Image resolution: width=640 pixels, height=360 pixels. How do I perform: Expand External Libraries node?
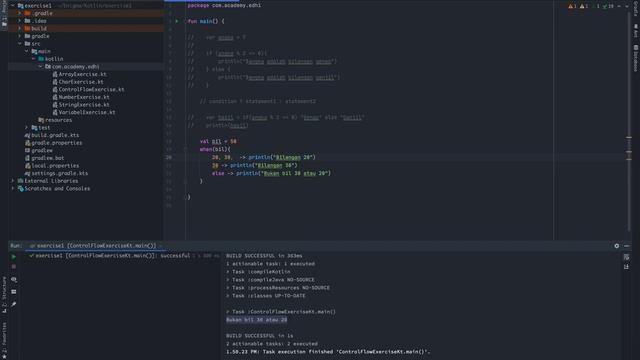point(13,181)
